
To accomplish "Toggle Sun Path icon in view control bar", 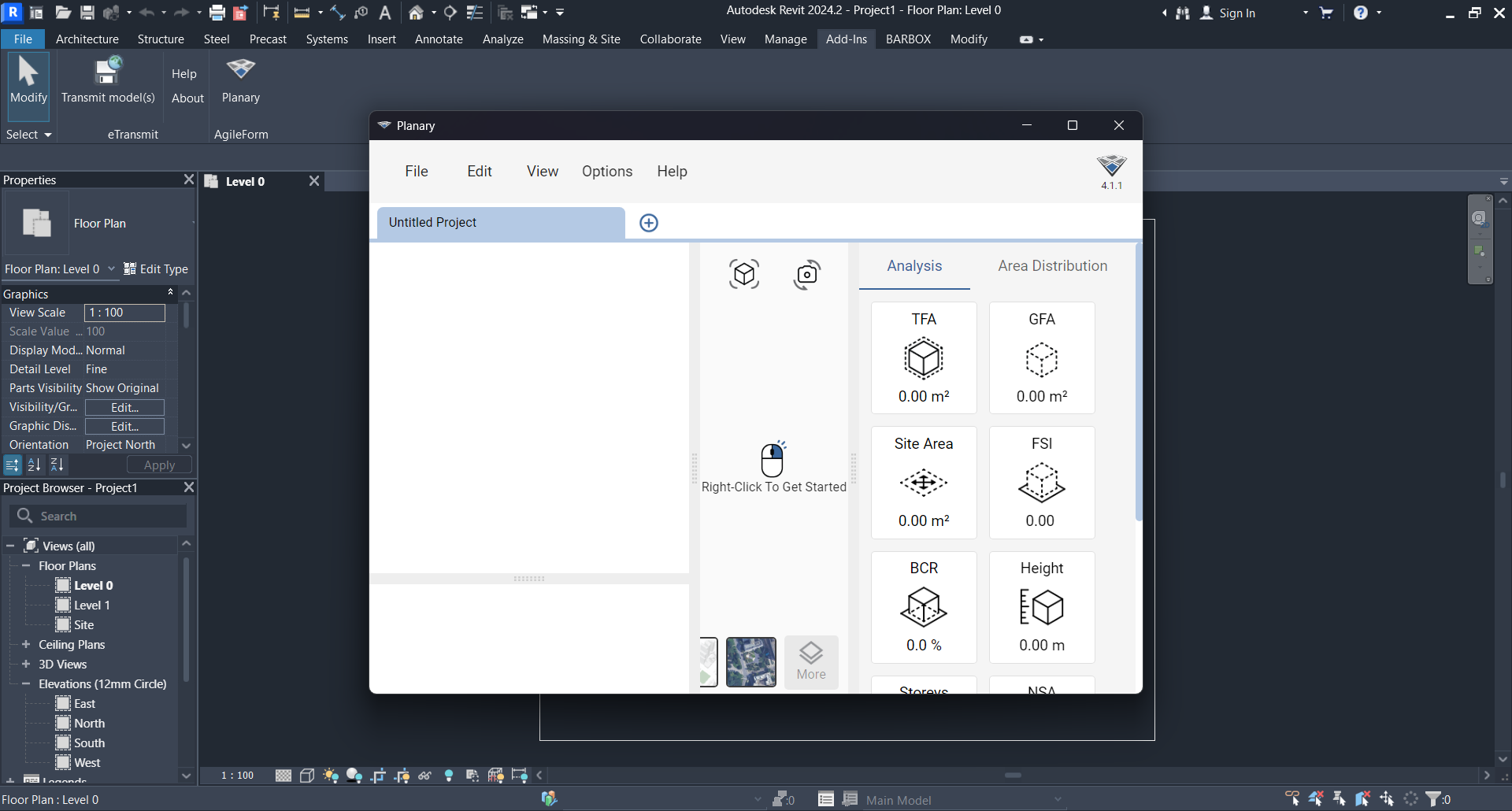I will point(331,776).
